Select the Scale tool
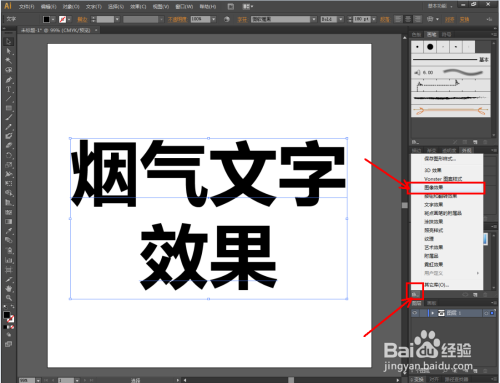 (9, 165)
